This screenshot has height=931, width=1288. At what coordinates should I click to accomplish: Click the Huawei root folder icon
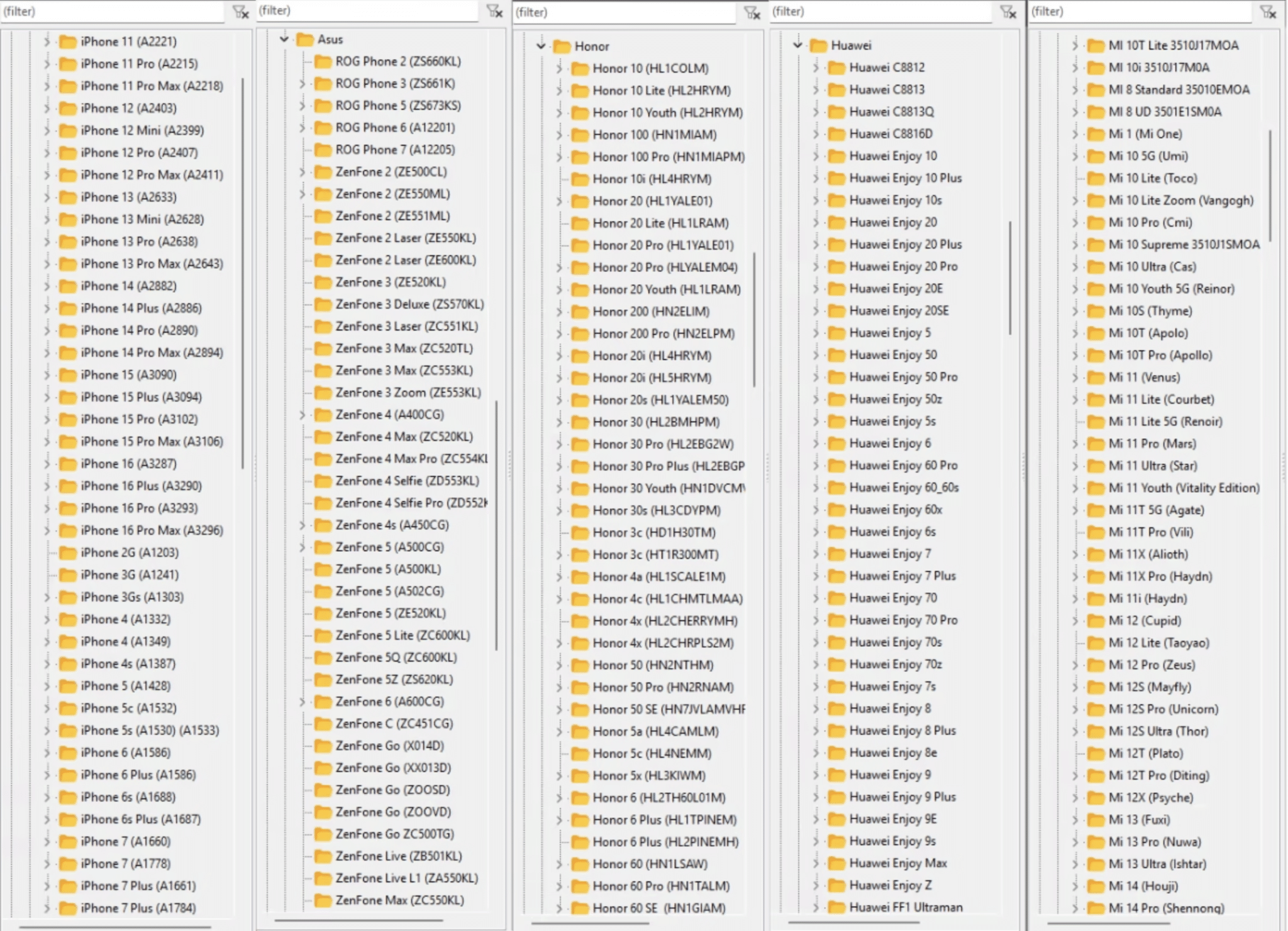818,45
